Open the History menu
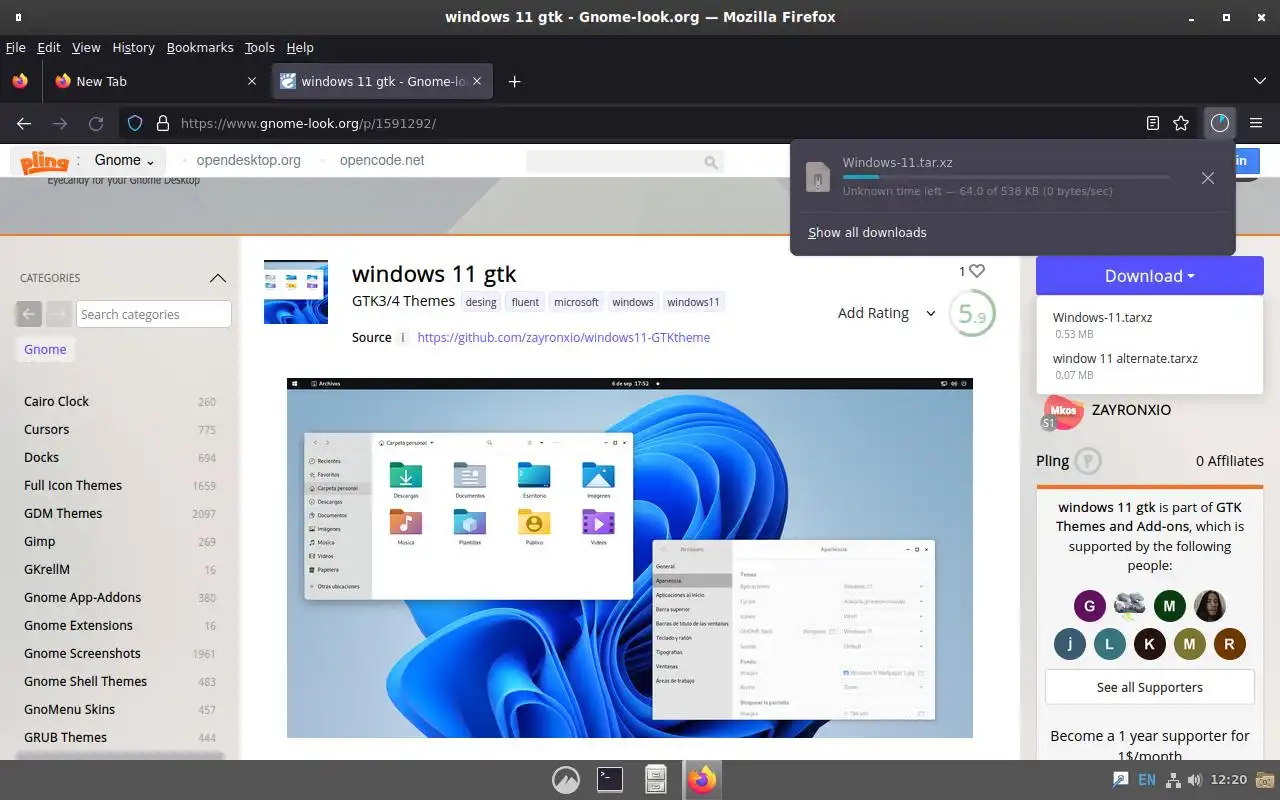The image size is (1280, 800). (x=133, y=47)
